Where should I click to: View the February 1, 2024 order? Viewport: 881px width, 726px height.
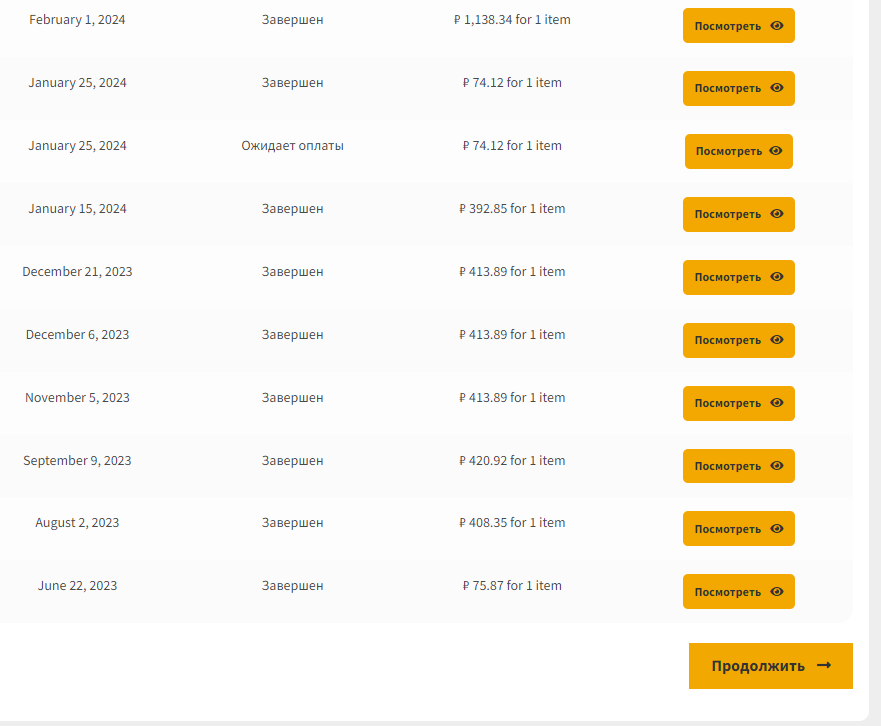(738, 25)
